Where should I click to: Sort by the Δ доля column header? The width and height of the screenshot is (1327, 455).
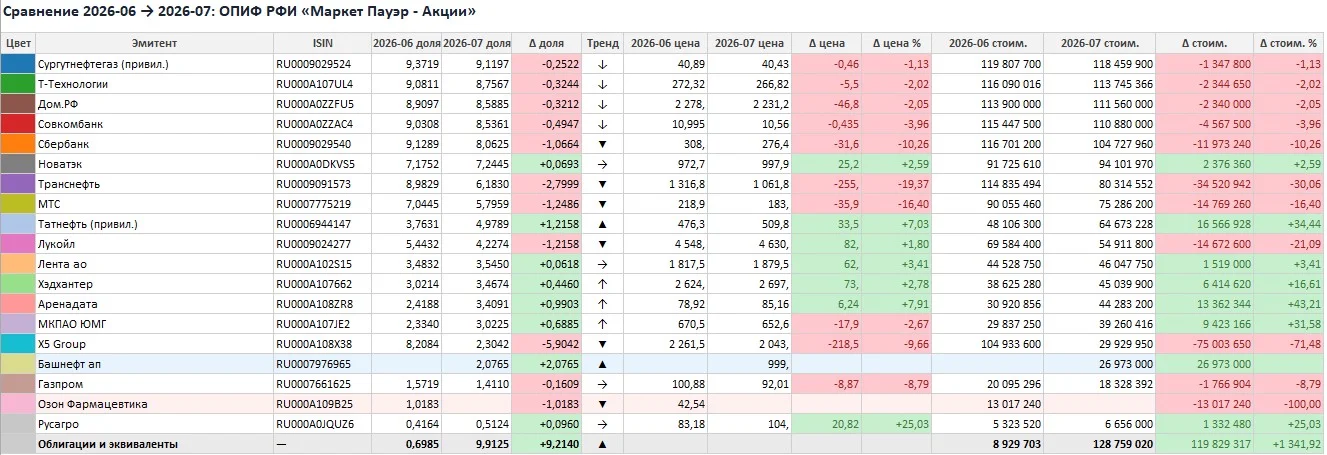tap(547, 43)
